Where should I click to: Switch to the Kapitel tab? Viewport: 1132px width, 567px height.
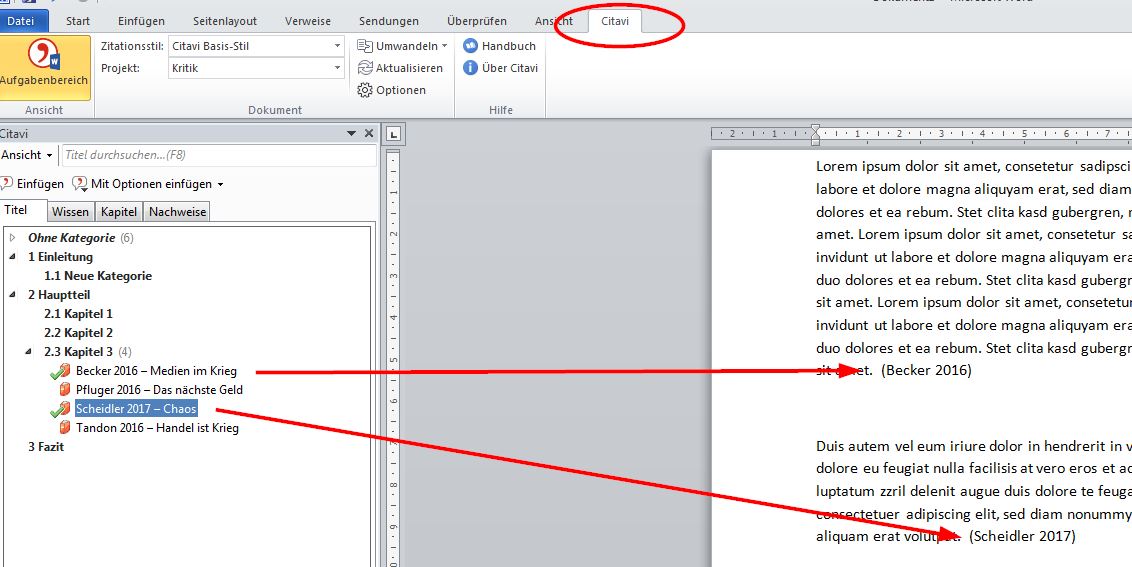tap(119, 212)
